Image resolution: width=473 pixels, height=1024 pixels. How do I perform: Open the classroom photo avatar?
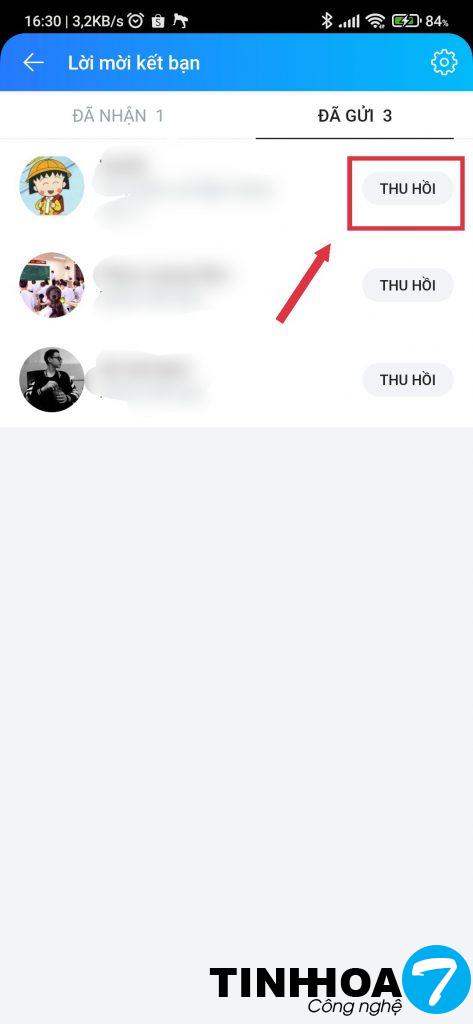[x=52, y=285]
